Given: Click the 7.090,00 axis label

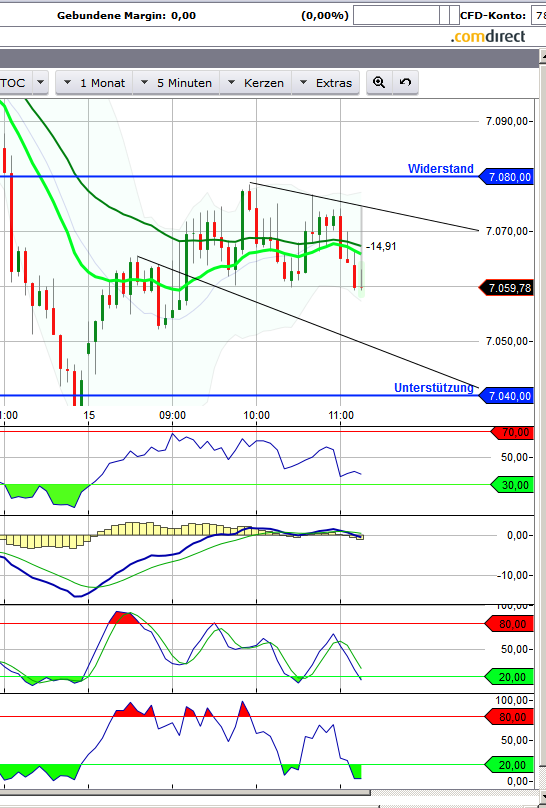Looking at the screenshot, I should click(x=507, y=122).
